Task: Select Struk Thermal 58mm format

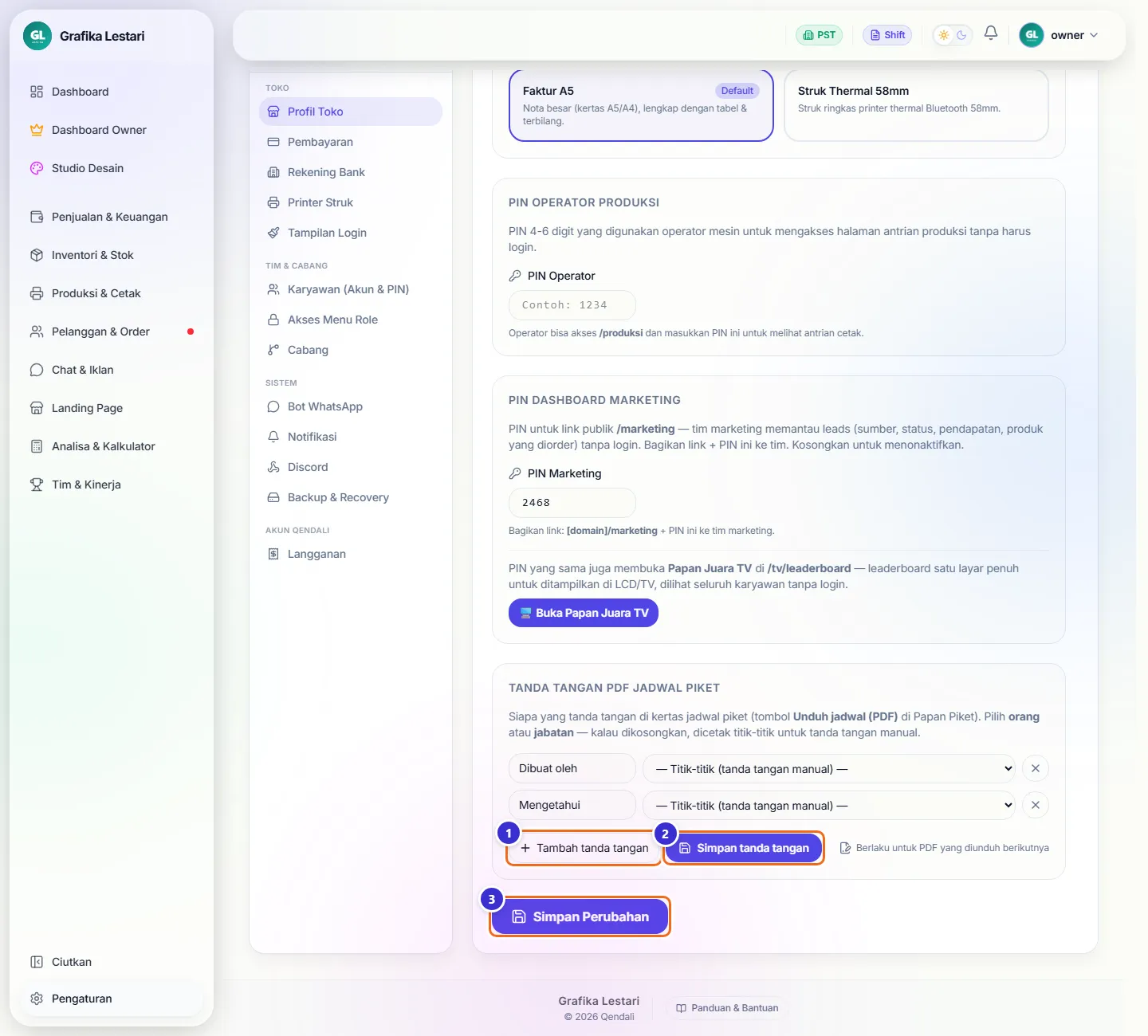Action: (x=916, y=105)
